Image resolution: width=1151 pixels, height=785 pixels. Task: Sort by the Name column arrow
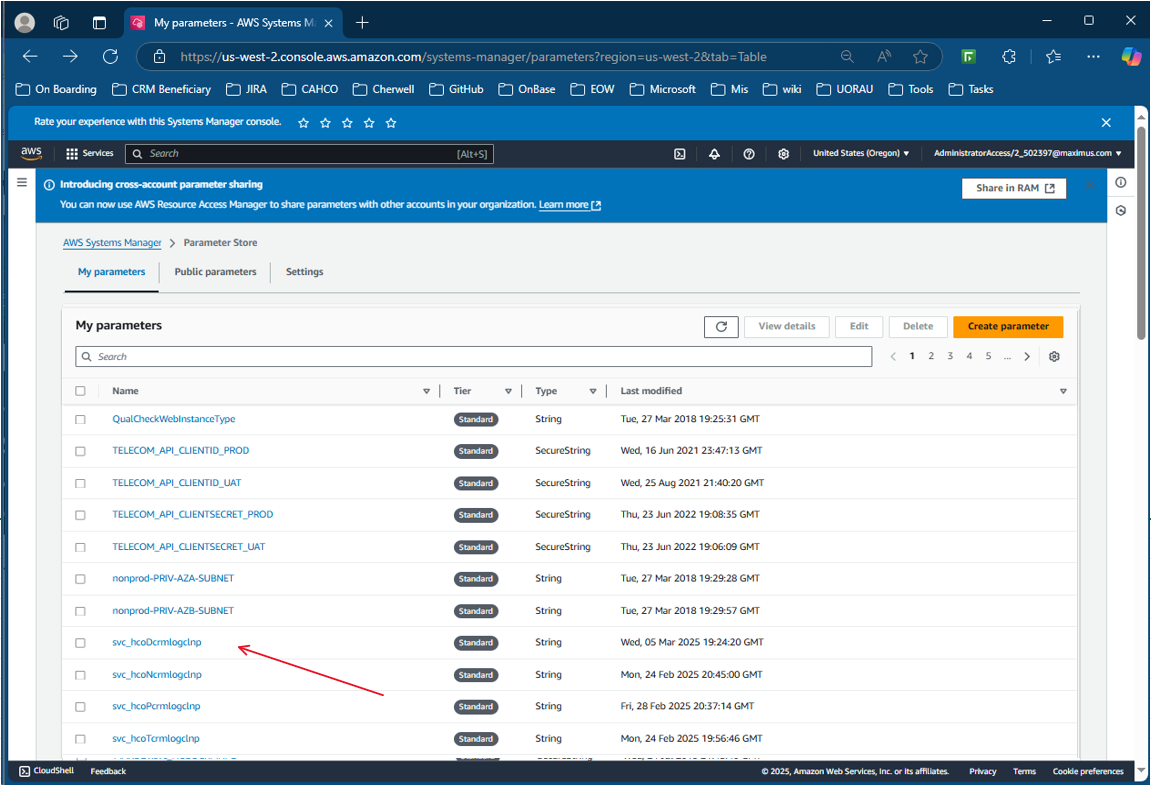pyautogui.click(x=426, y=391)
